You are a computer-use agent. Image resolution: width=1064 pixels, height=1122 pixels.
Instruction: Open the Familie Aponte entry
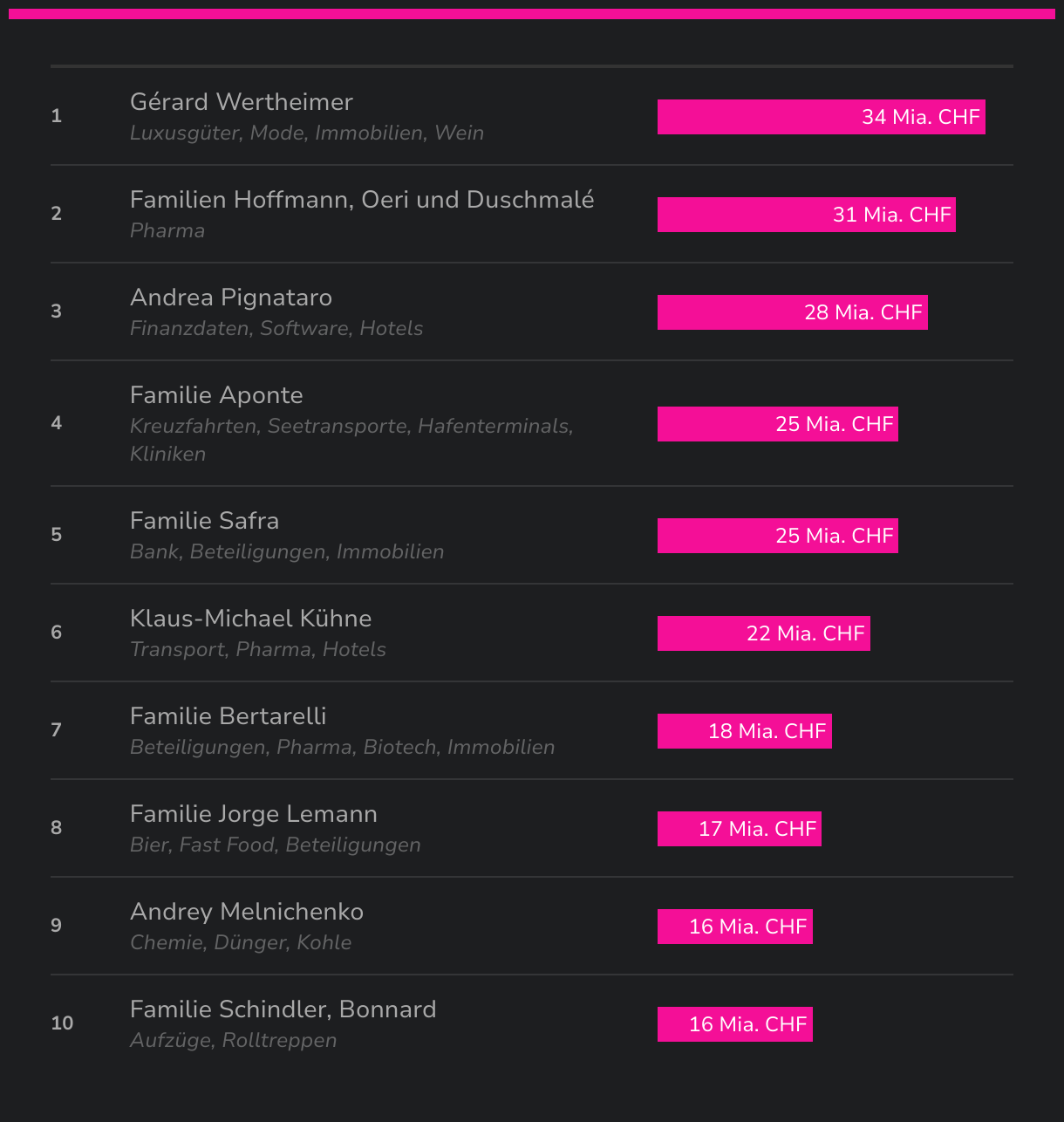[216, 395]
